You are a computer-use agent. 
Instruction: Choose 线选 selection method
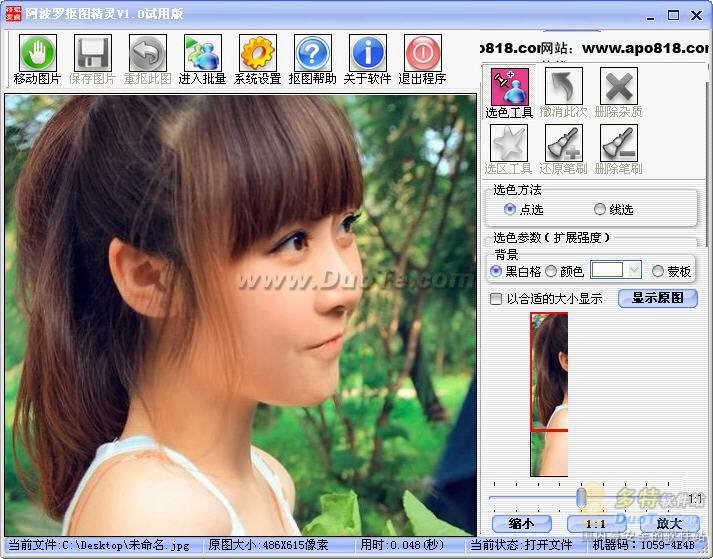pyautogui.click(x=613, y=209)
